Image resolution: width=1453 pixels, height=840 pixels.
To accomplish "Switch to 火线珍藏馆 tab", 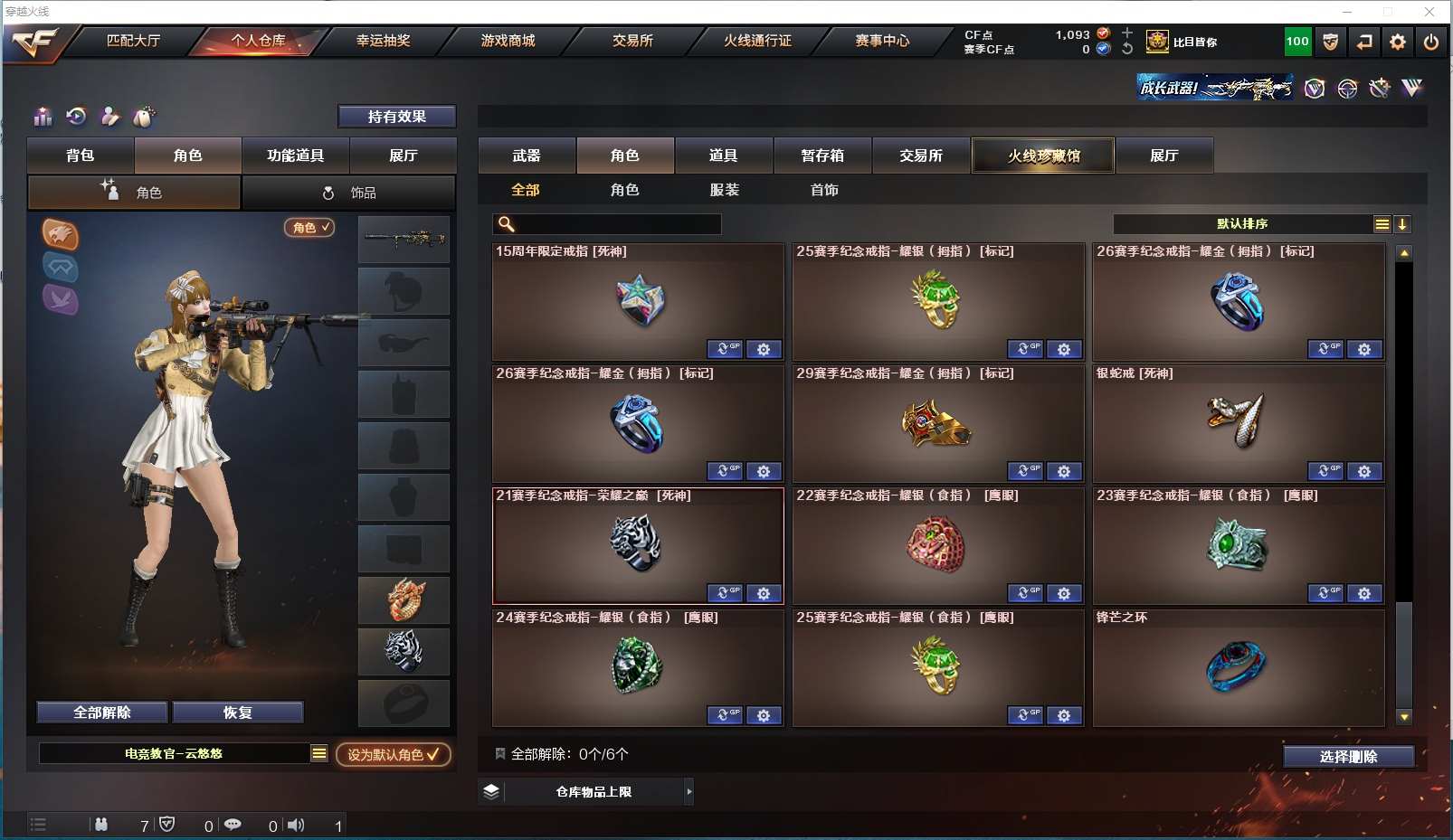I will [x=1044, y=156].
